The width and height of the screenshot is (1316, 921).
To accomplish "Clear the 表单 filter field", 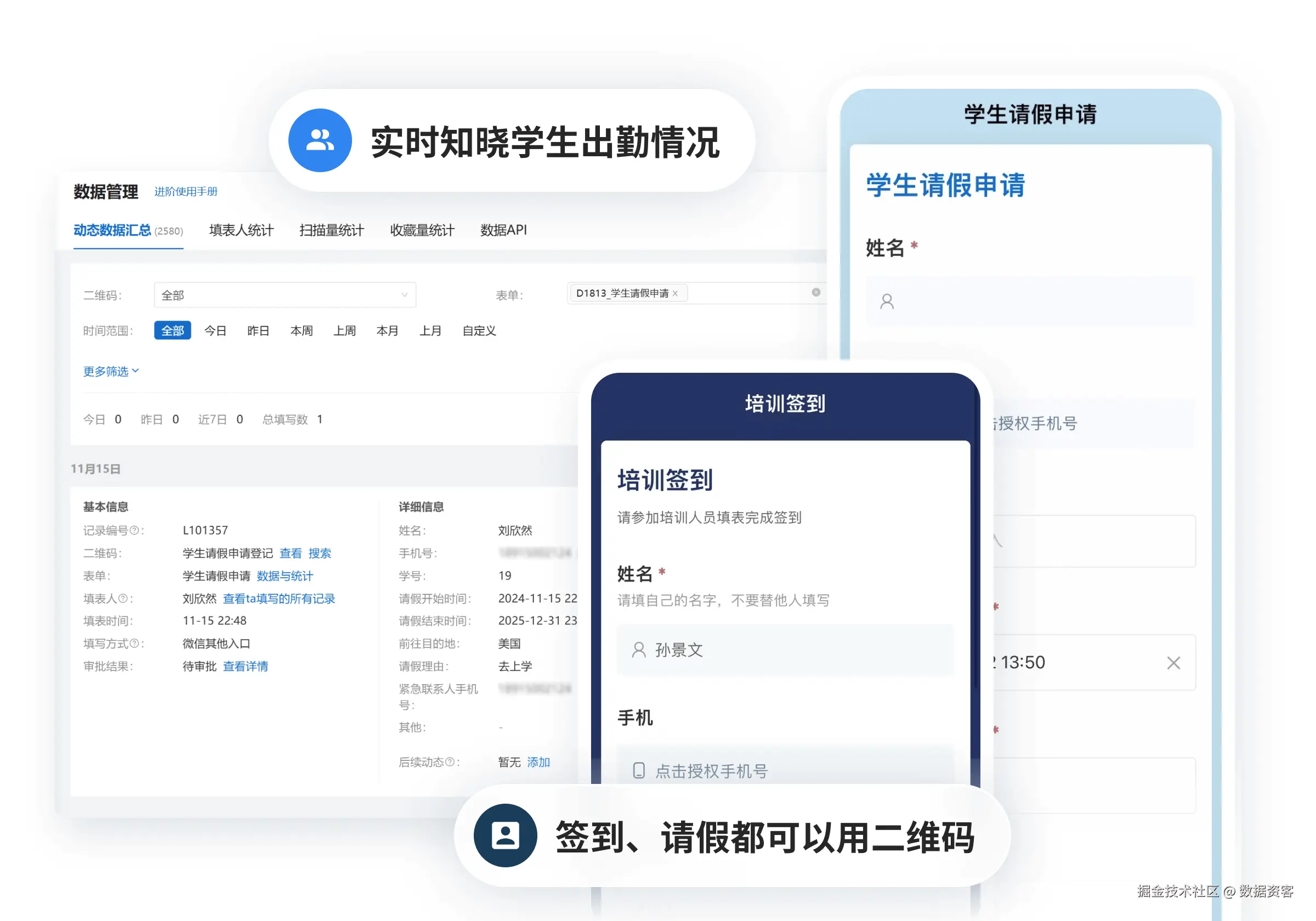I will point(815,292).
